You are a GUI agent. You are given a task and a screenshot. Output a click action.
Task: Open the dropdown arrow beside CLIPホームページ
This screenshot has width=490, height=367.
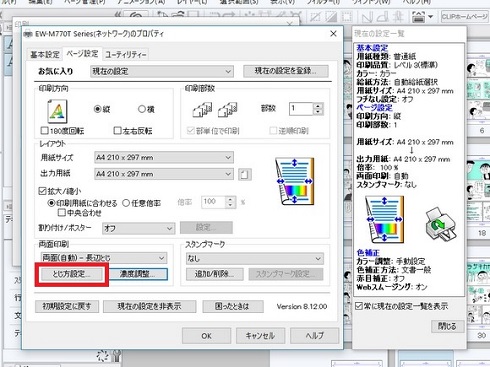430,16
